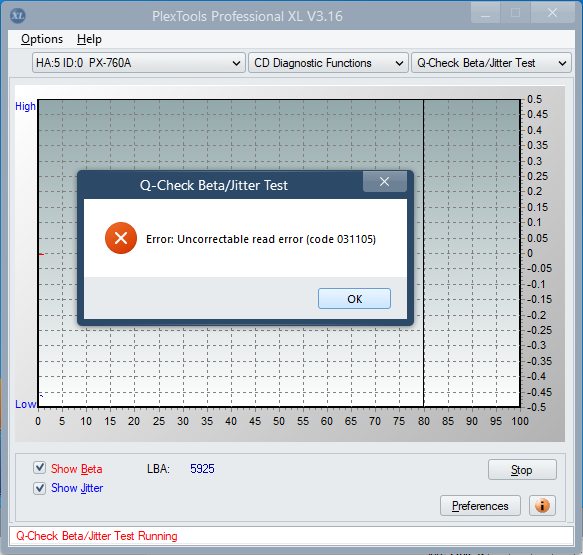Click the orange info icon button
This screenshot has height=555, width=583.
(542, 506)
